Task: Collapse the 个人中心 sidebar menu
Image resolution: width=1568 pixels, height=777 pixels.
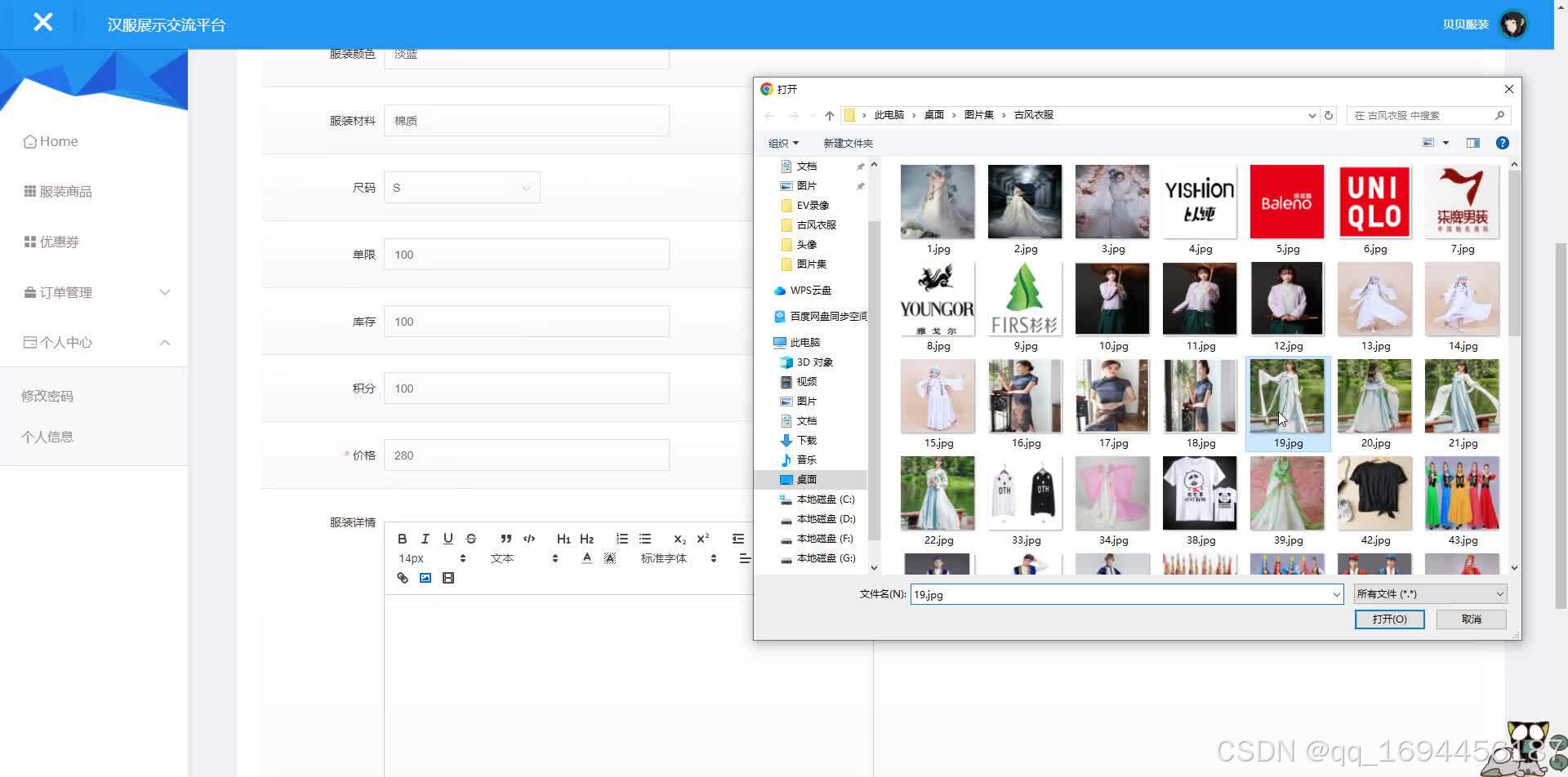Action: (x=94, y=343)
